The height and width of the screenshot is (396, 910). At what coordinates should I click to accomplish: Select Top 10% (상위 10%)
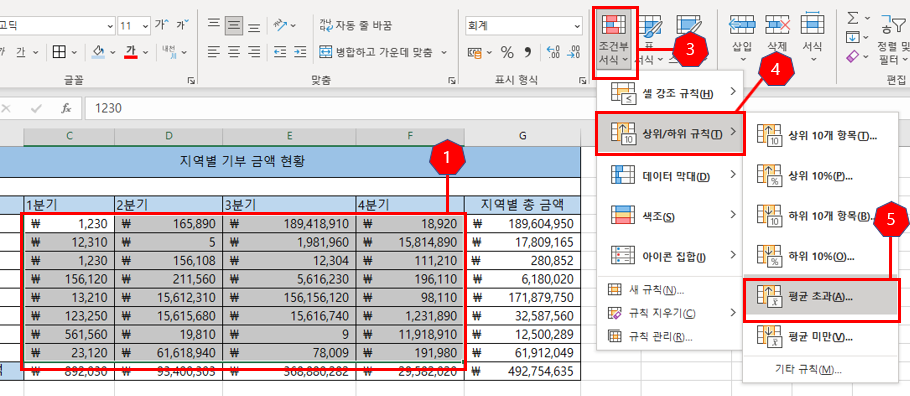(x=822, y=176)
